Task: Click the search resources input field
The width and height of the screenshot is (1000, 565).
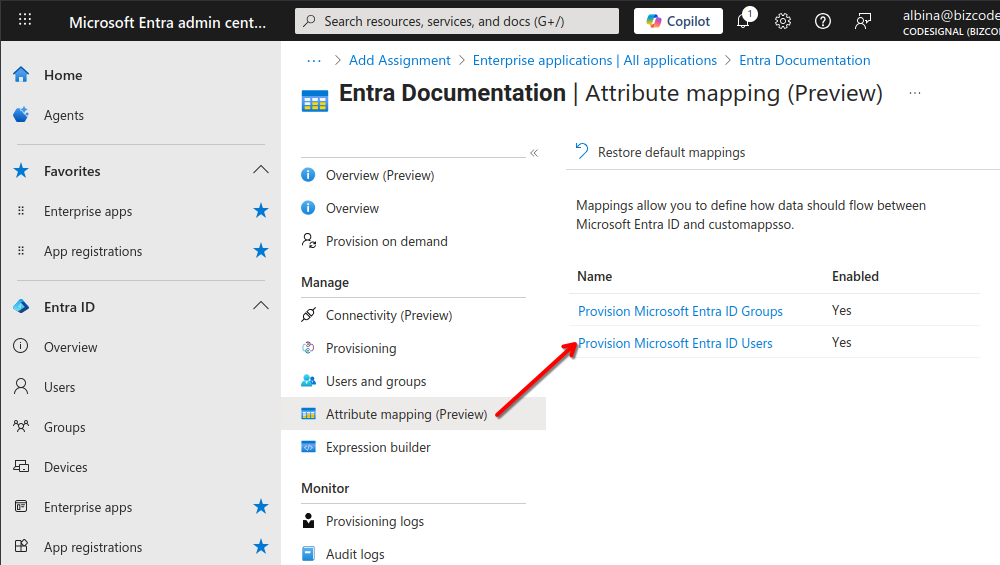Action: 457,21
